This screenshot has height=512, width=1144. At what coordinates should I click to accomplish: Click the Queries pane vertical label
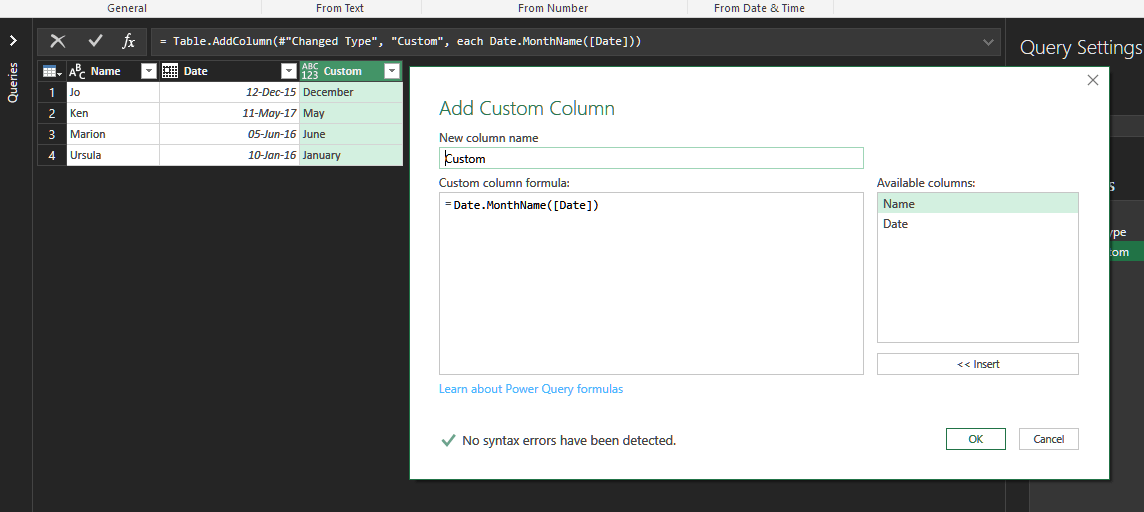tap(12, 82)
